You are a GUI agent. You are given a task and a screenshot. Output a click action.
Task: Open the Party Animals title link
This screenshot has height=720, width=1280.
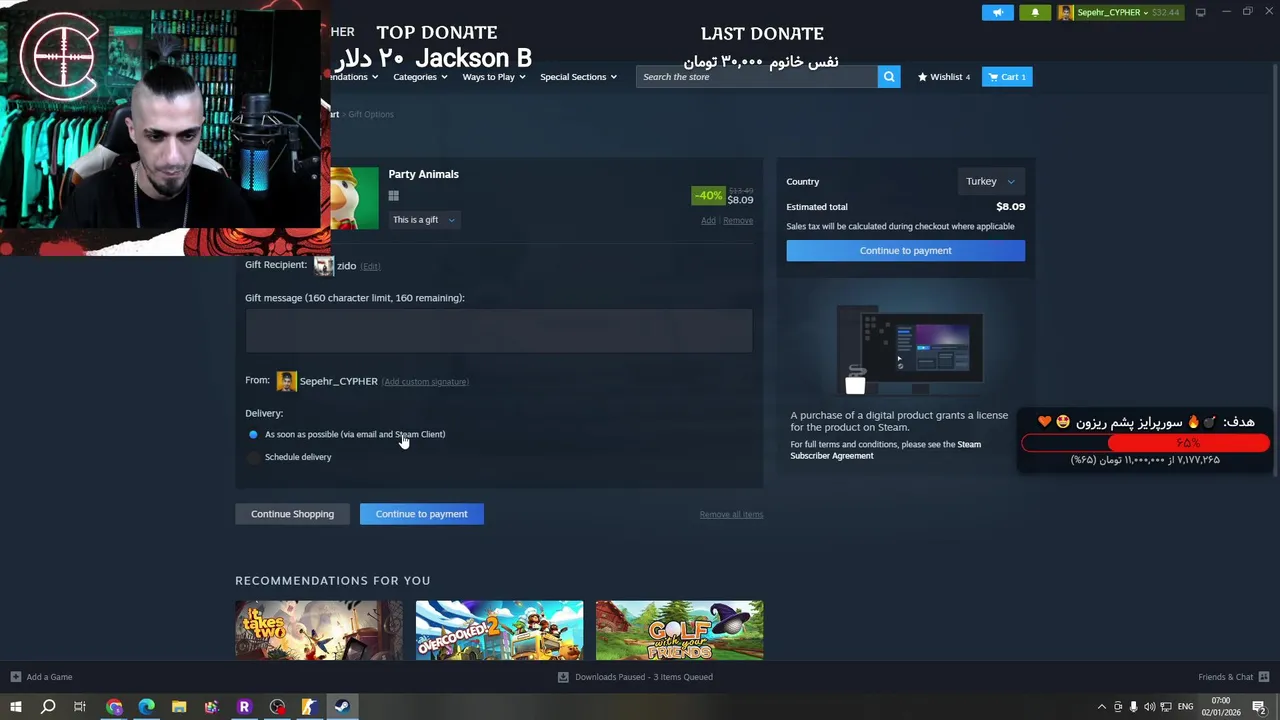423,174
